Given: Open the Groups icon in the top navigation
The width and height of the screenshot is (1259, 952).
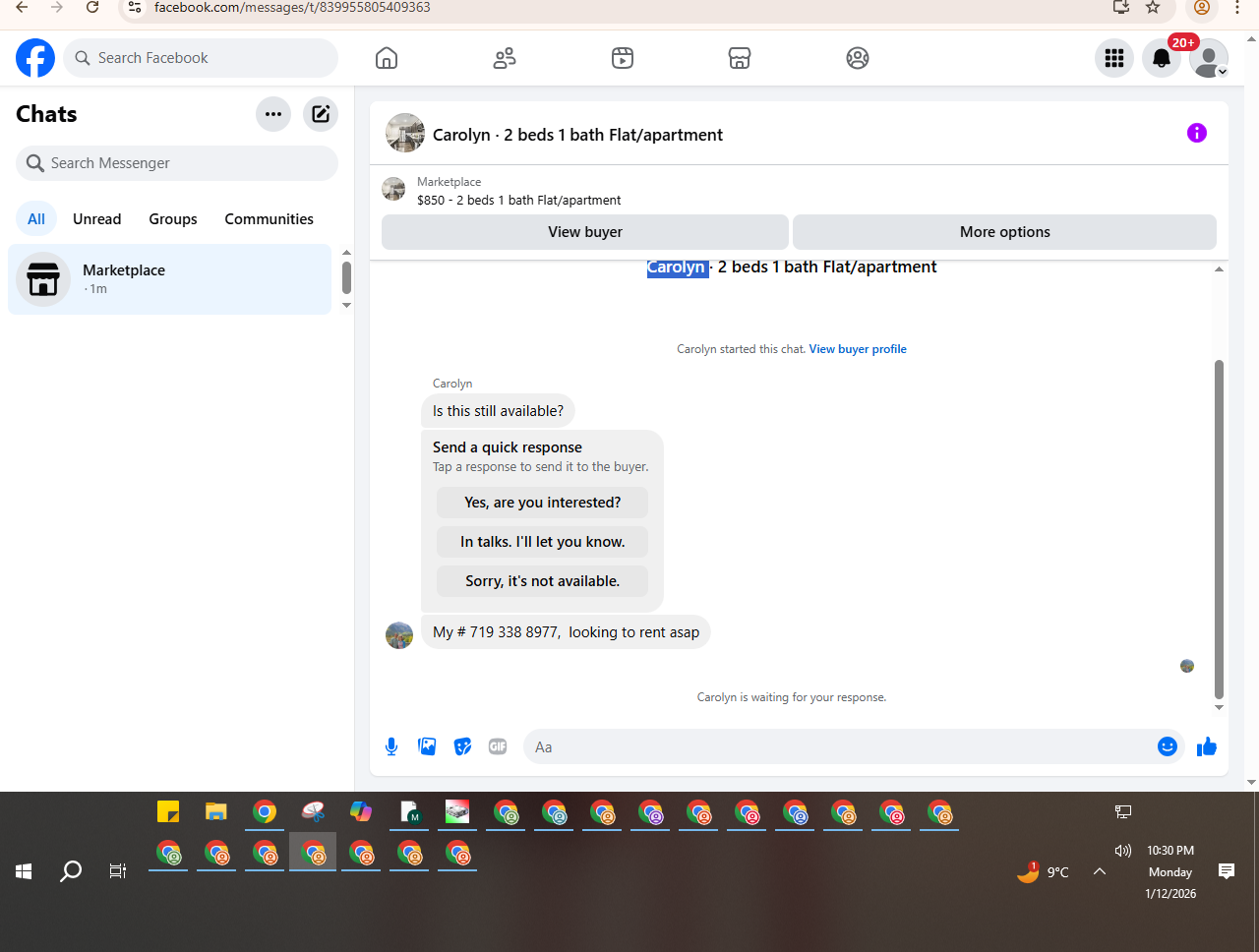Looking at the screenshot, I should click(x=858, y=58).
